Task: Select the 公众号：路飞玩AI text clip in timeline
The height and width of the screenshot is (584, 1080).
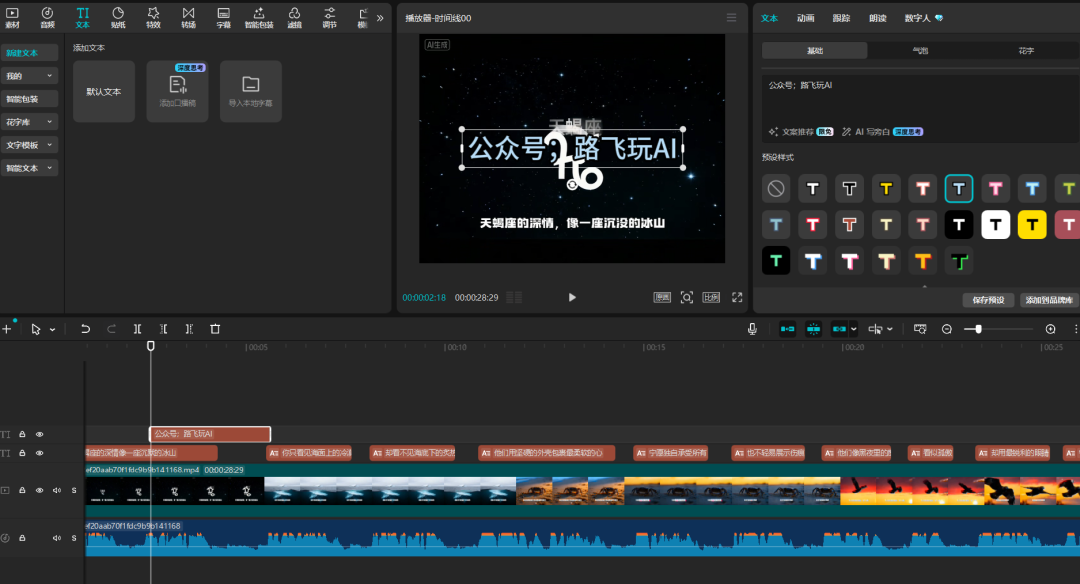Action: (209, 434)
